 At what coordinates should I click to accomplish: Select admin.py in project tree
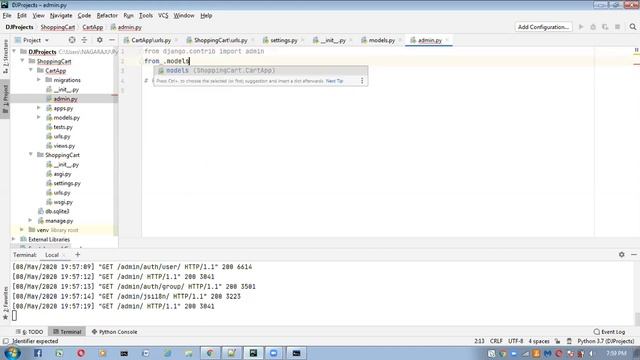coord(65,99)
